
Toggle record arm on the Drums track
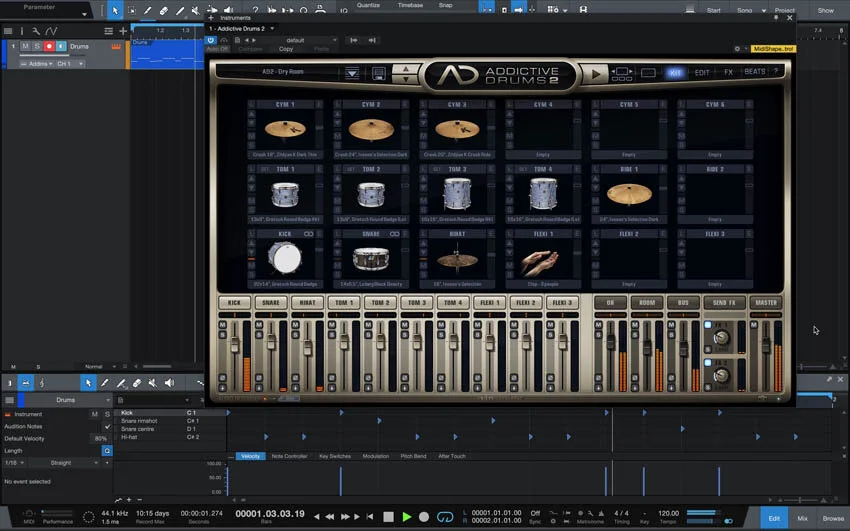(x=48, y=47)
